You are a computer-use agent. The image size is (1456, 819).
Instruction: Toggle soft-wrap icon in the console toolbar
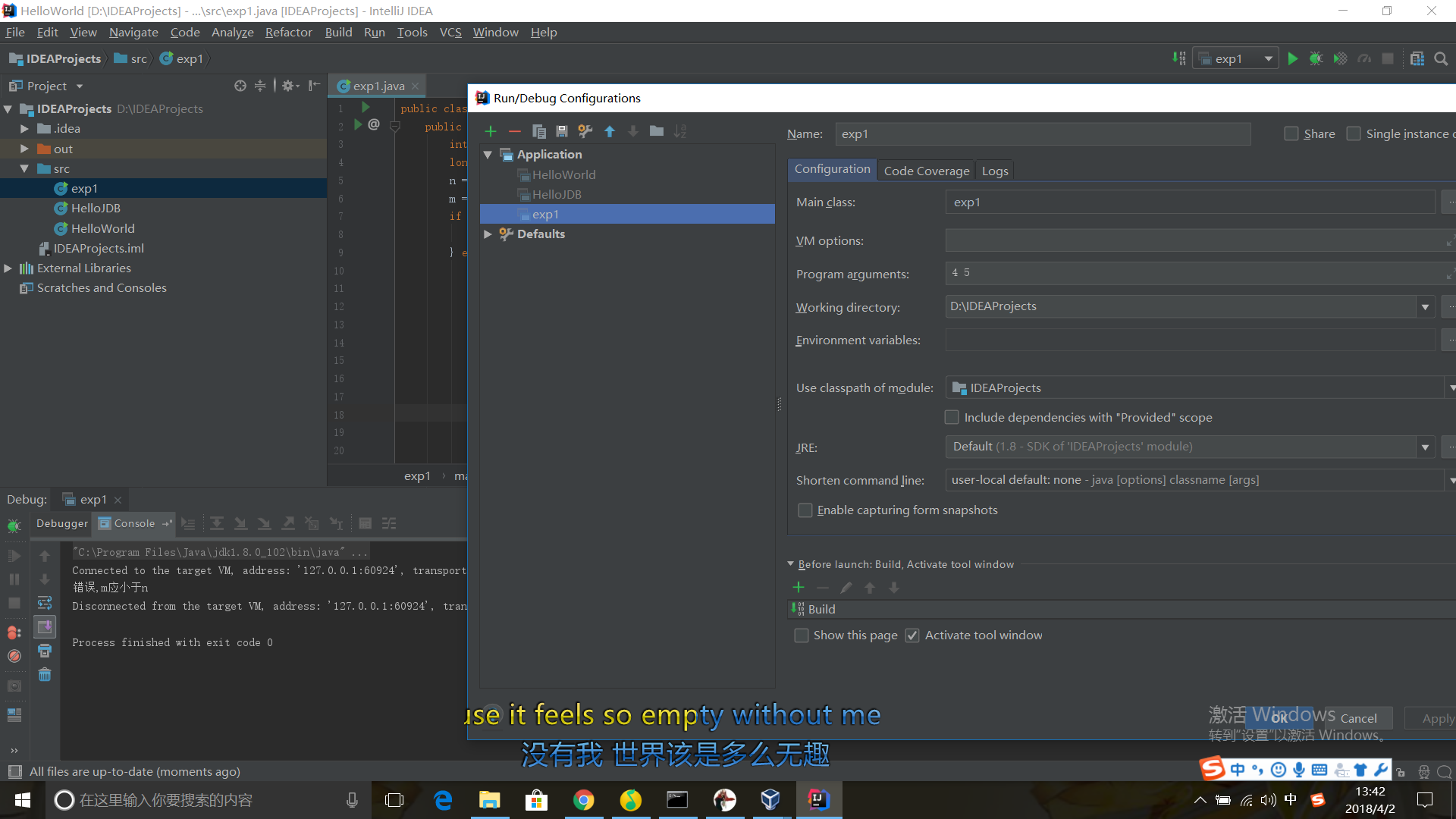pyautogui.click(x=45, y=603)
